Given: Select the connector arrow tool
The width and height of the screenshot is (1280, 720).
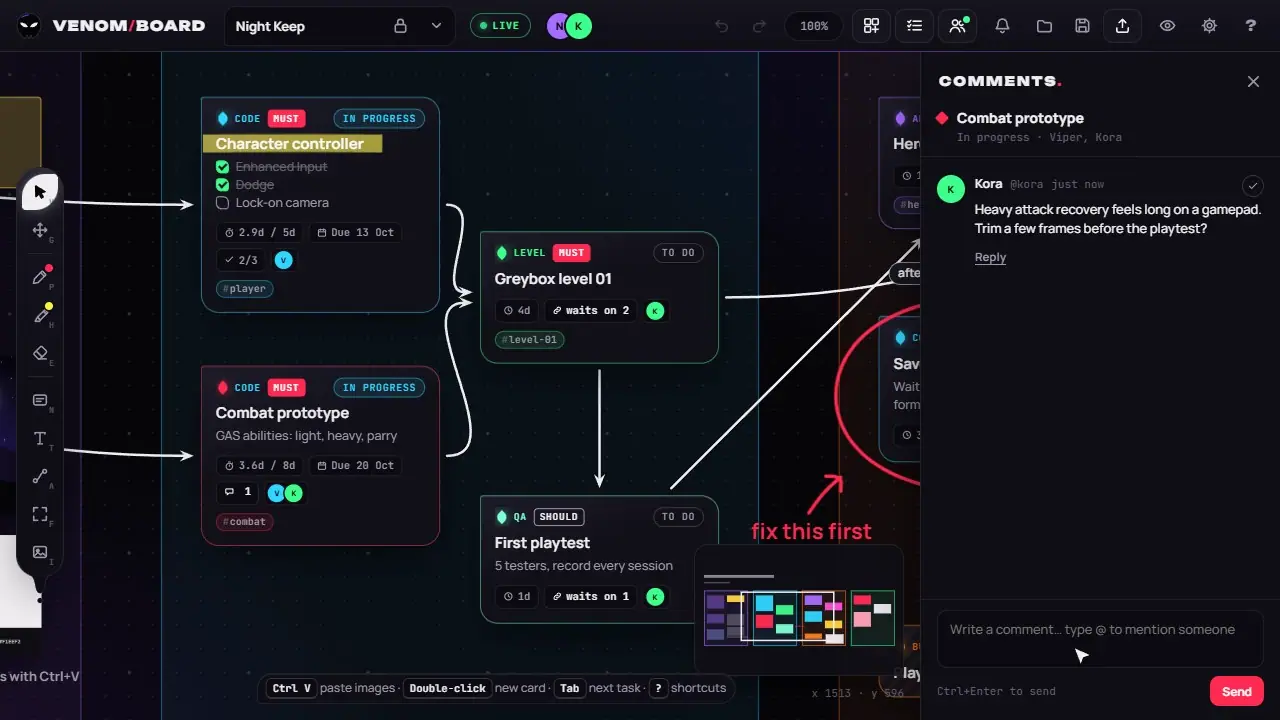Looking at the screenshot, I should 40,477.
